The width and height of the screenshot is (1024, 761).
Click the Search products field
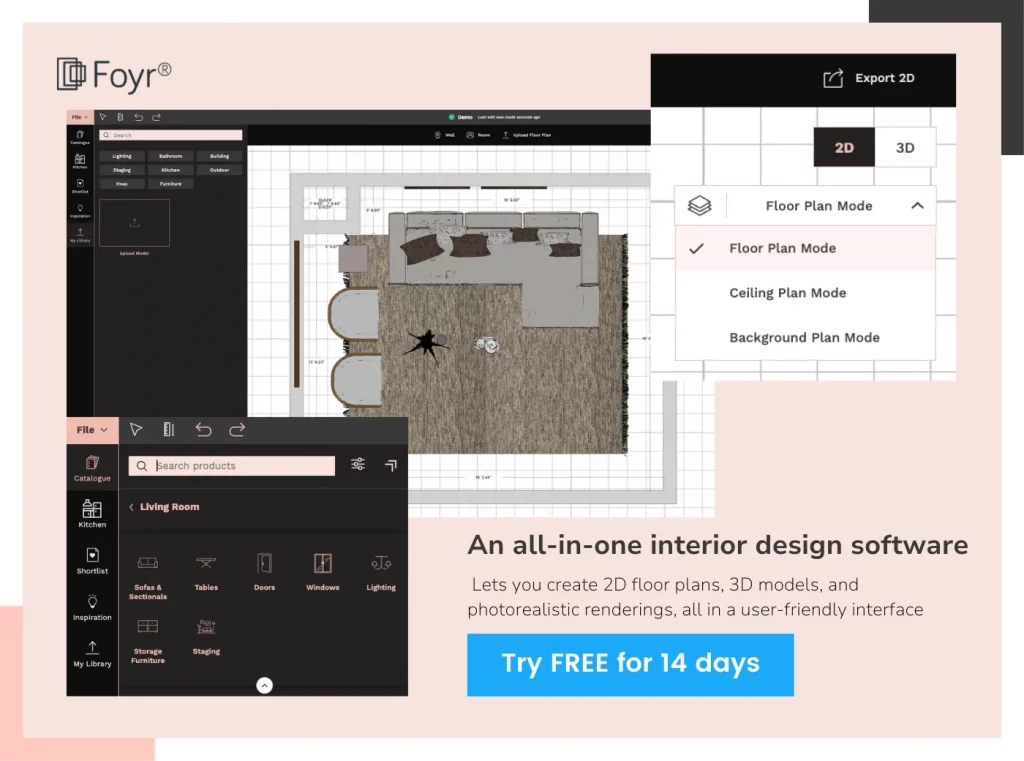232,466
